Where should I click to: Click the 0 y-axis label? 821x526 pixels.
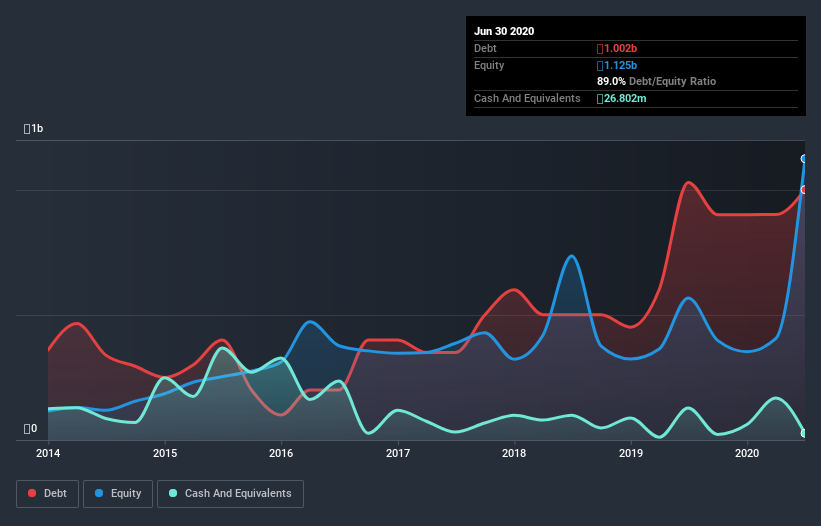point(30,429)
